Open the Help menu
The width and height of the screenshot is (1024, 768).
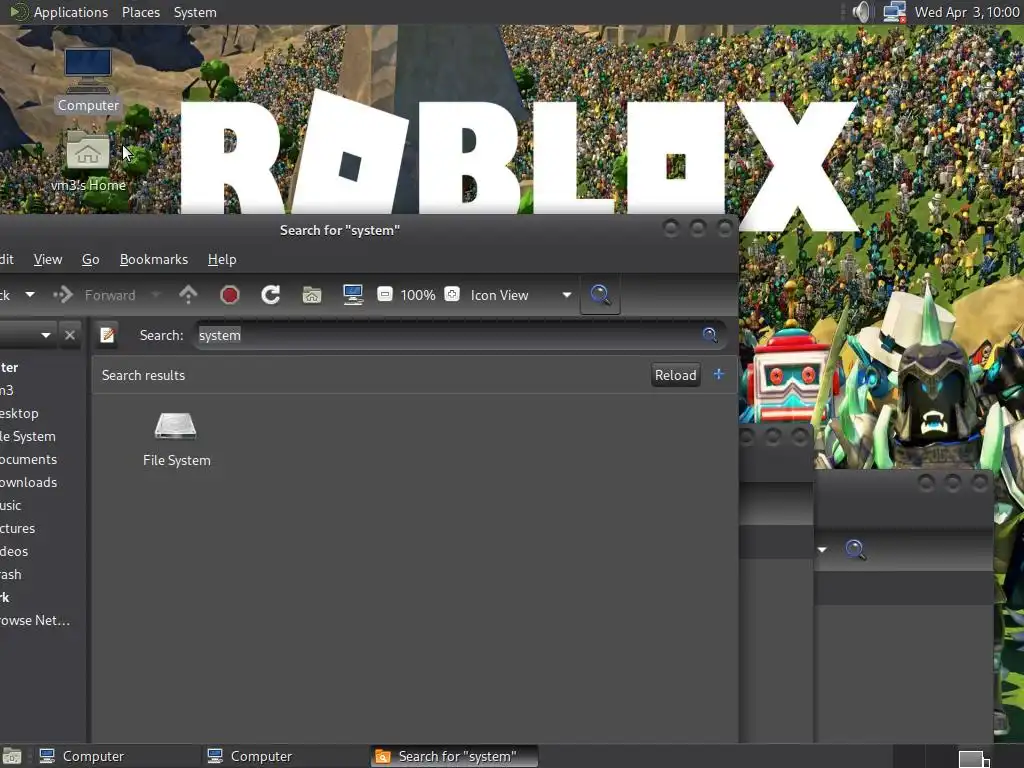(222, 259)
